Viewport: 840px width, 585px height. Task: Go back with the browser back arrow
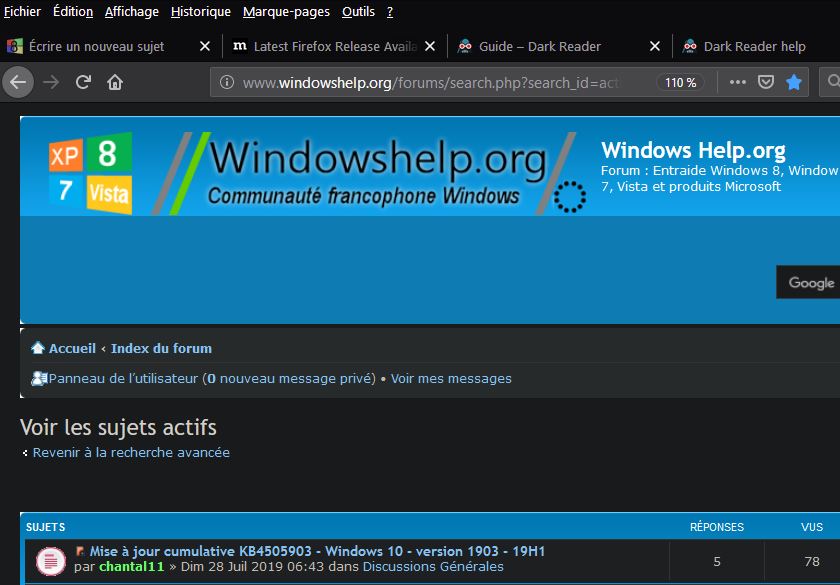point(18,82)
